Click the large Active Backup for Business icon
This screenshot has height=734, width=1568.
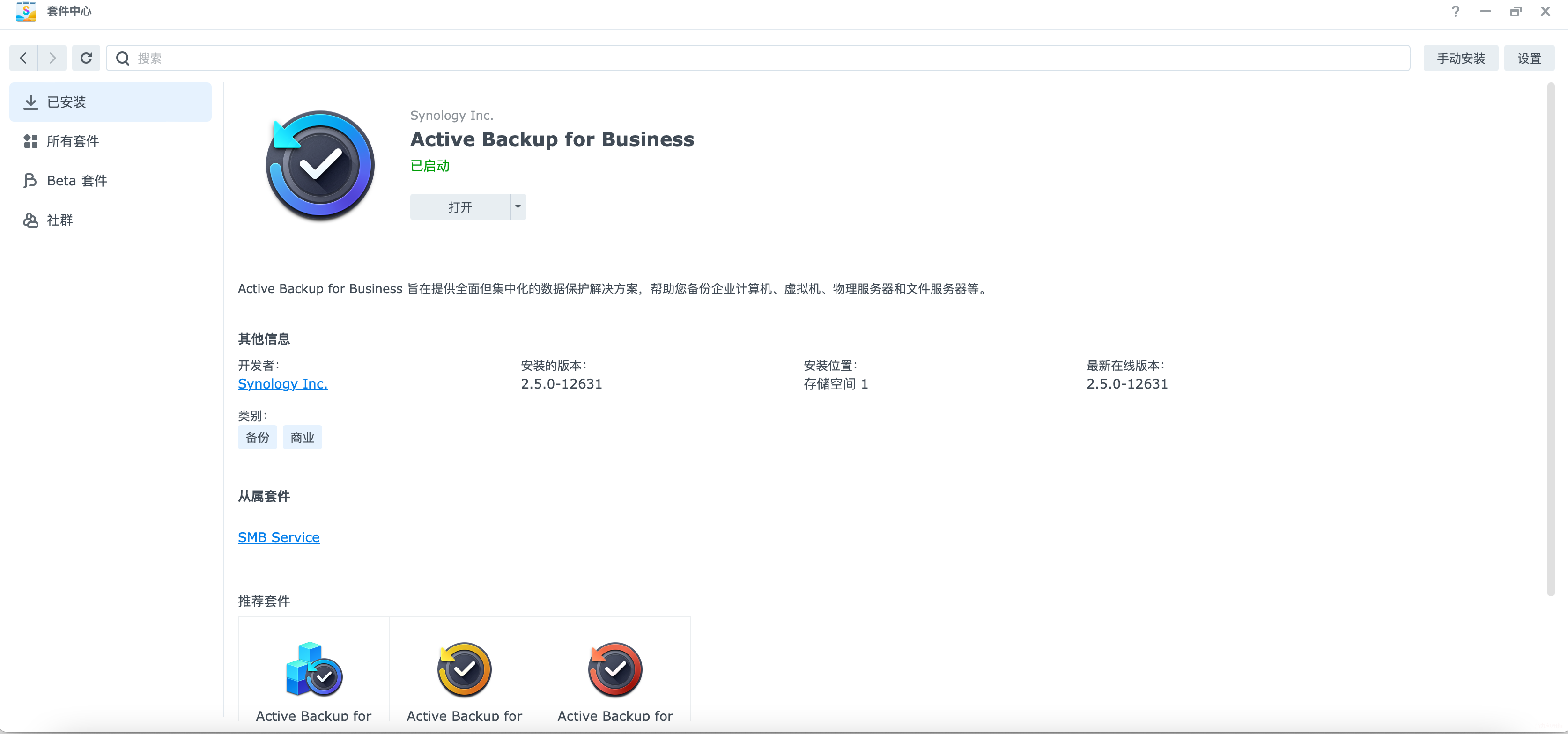(x=320, y=165)
